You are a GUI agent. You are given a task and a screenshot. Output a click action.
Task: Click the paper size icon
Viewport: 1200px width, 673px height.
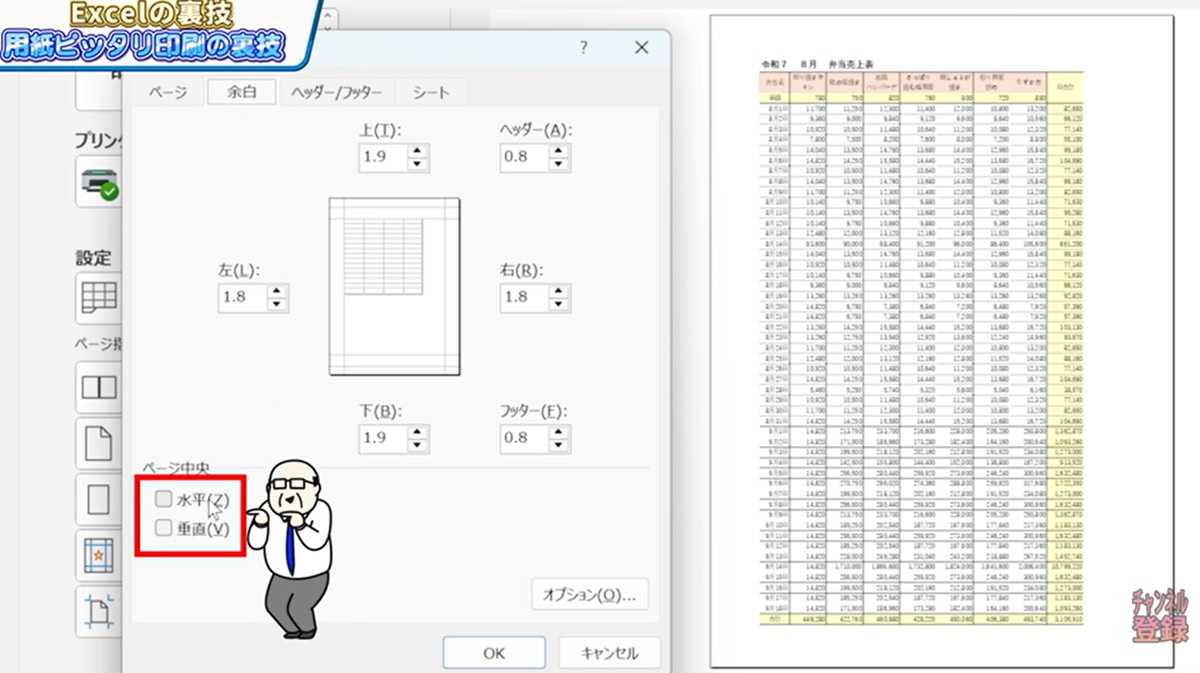pyautogui.click(x=98, y=498)
